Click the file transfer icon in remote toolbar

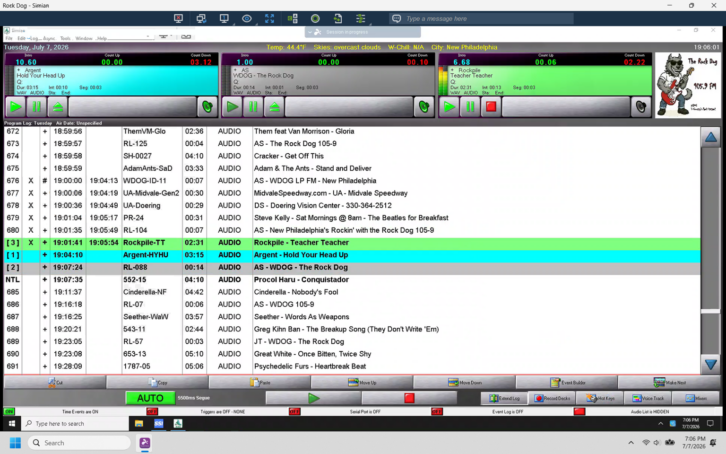[338, 19]
